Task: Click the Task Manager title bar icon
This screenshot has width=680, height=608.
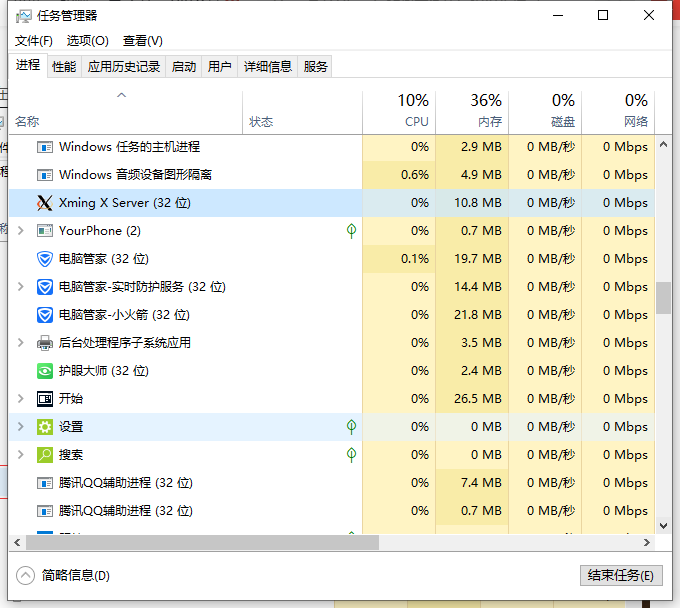Action: (x=23, y=16)
